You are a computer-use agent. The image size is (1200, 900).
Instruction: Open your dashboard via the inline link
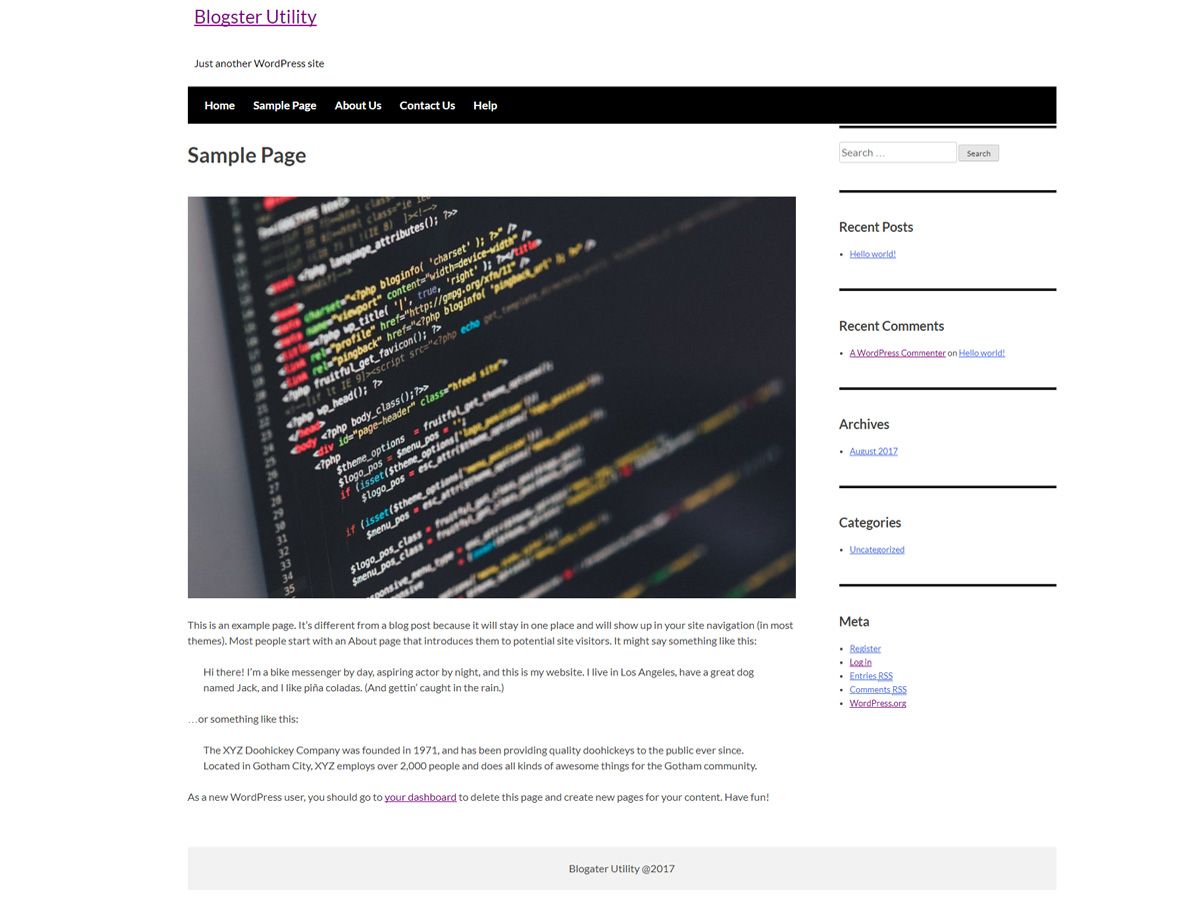pos(420,797)
